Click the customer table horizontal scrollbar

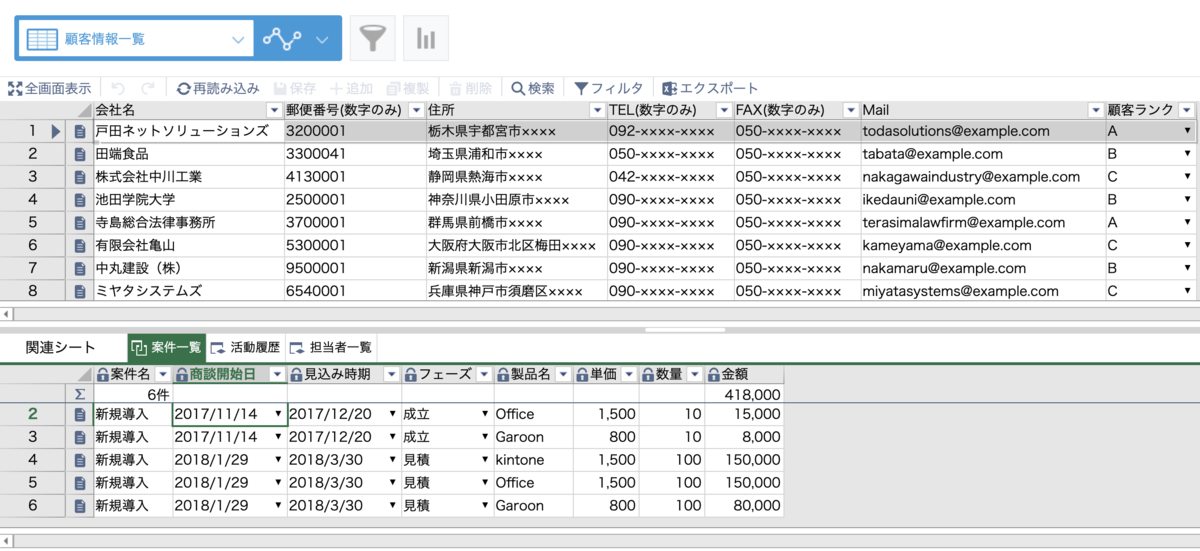600,314
